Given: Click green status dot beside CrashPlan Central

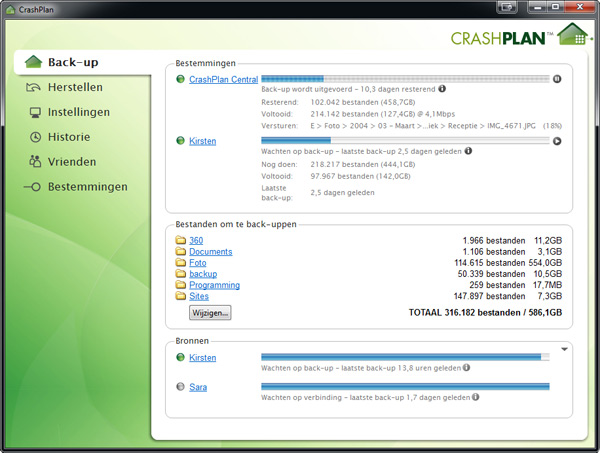Looking at the screenshot, I should tap(180, 79).
